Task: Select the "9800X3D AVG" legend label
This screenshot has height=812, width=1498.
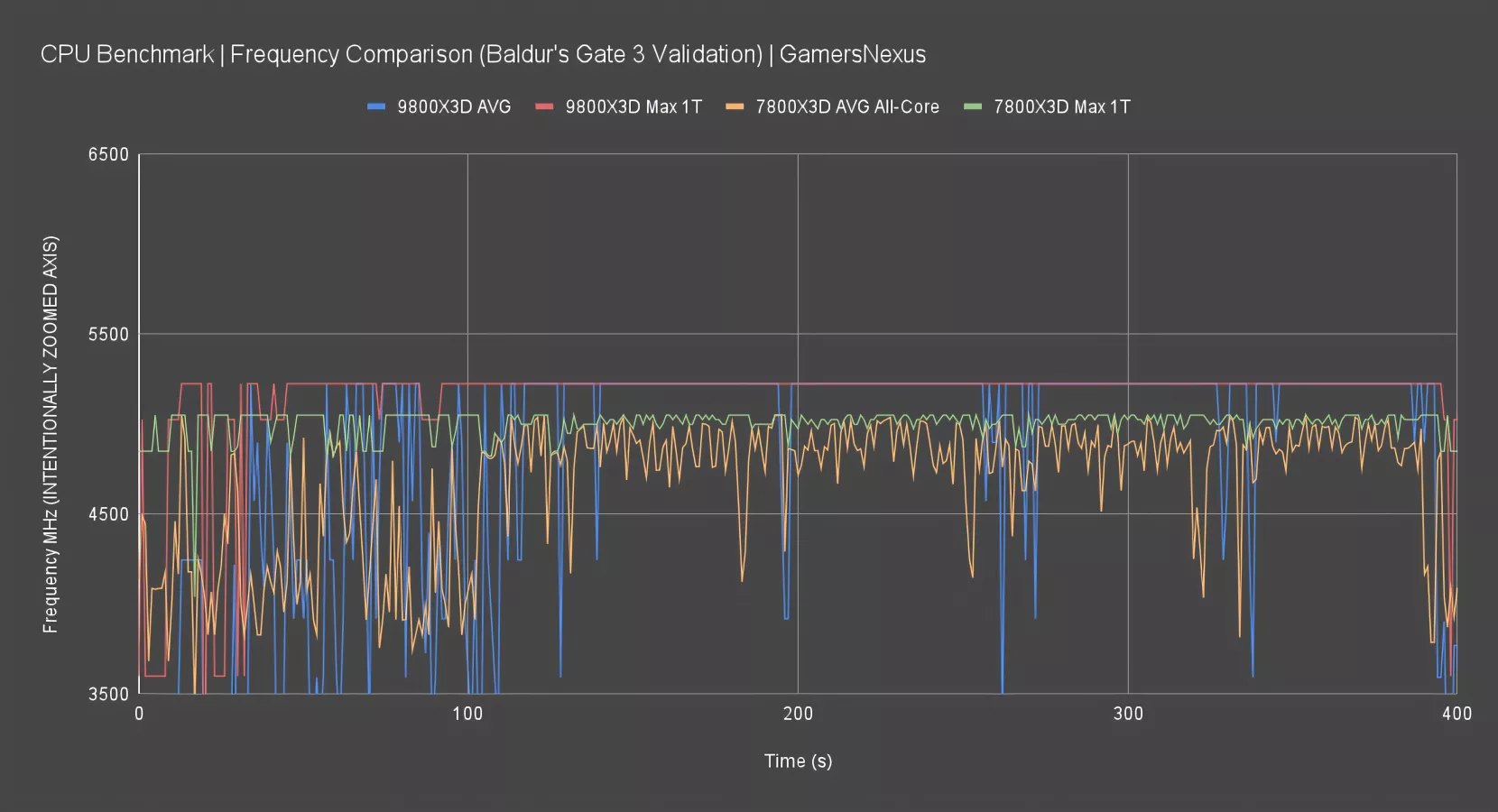Action: click(454, 106)
